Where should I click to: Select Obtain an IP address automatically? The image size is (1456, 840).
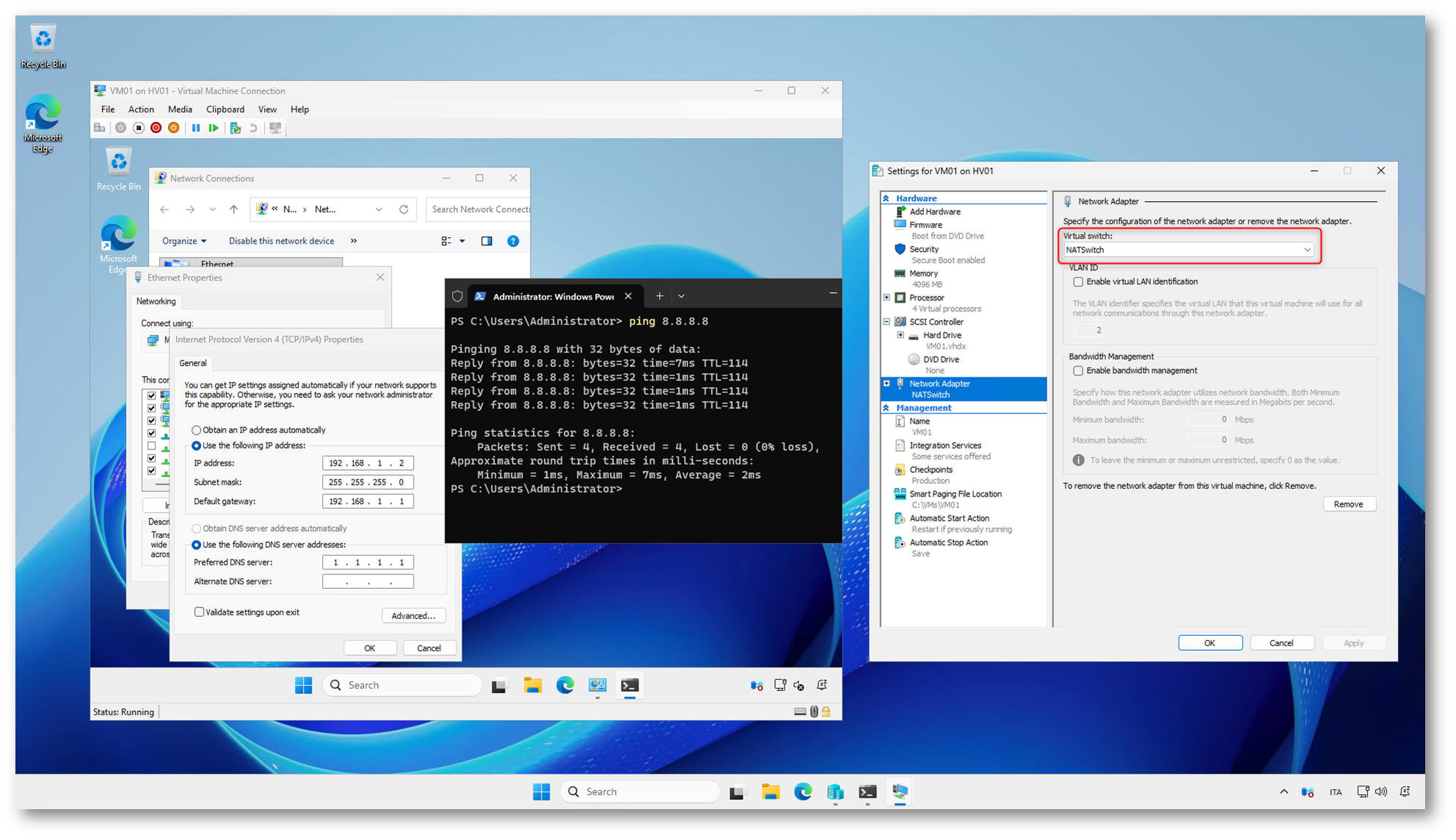tap(197, 430)
